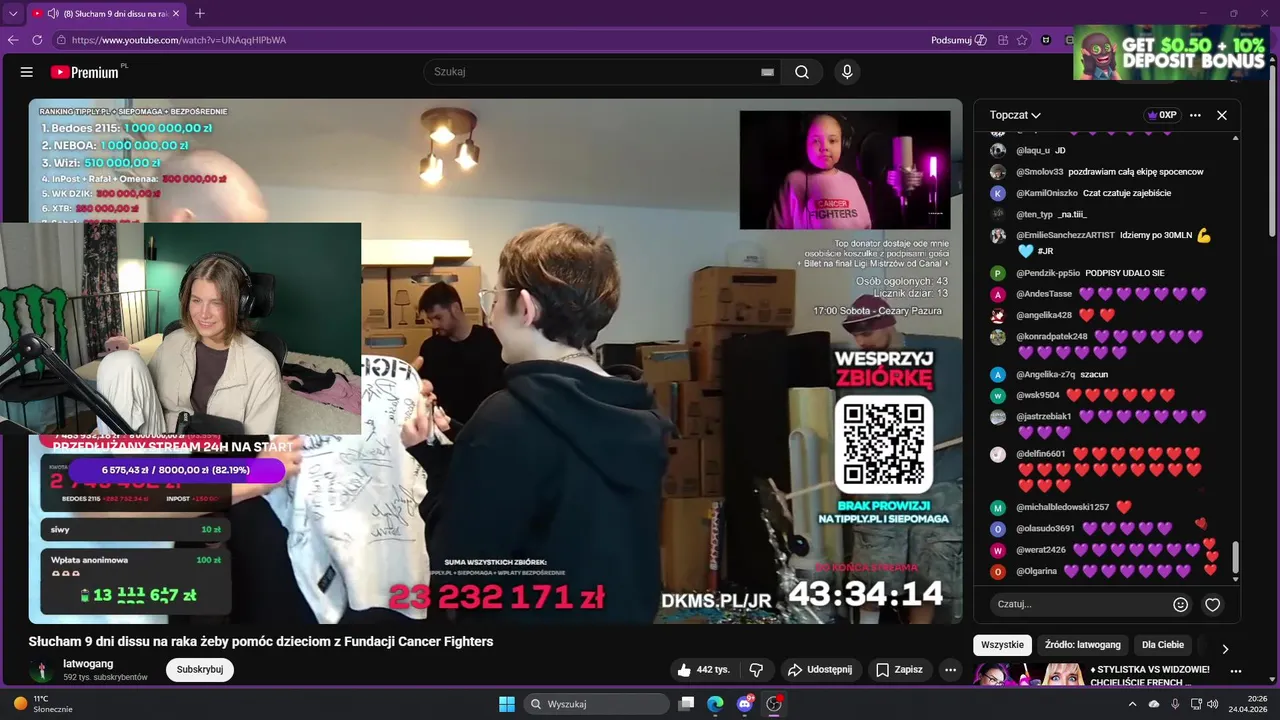Open the Windows Start menu

click(507, 704)
